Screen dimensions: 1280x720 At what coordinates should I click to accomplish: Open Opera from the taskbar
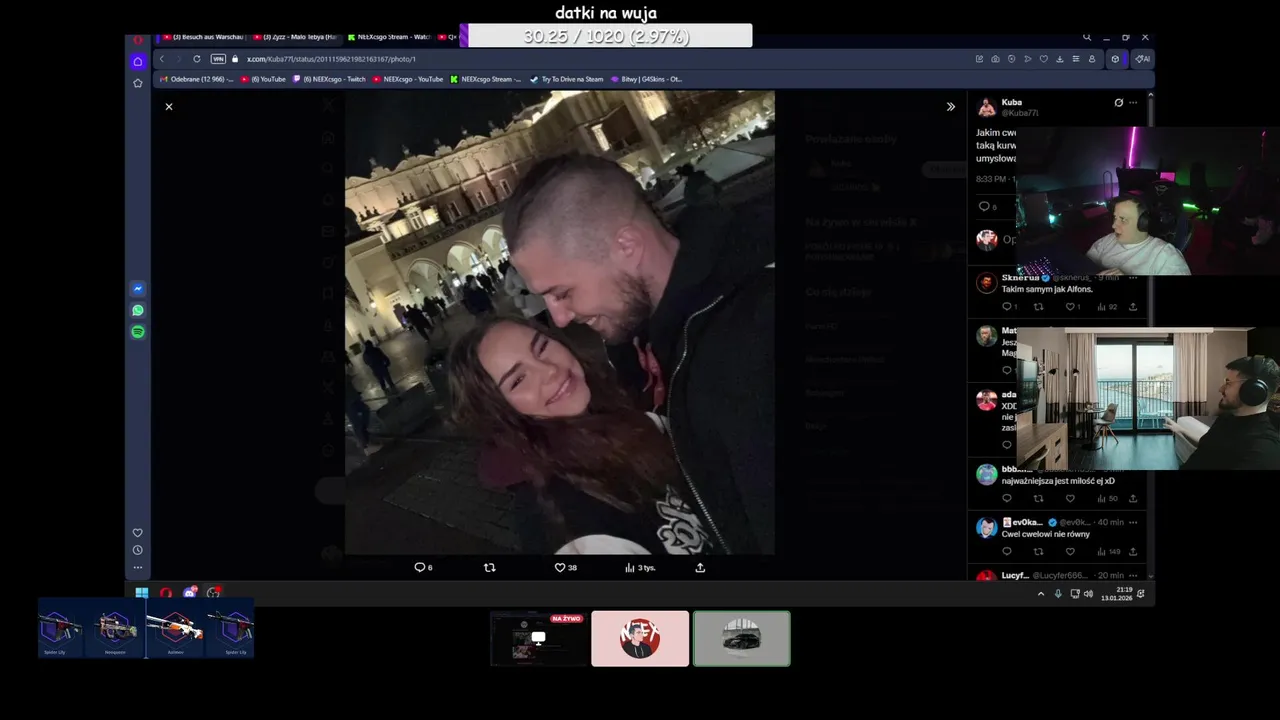[166, 593]
